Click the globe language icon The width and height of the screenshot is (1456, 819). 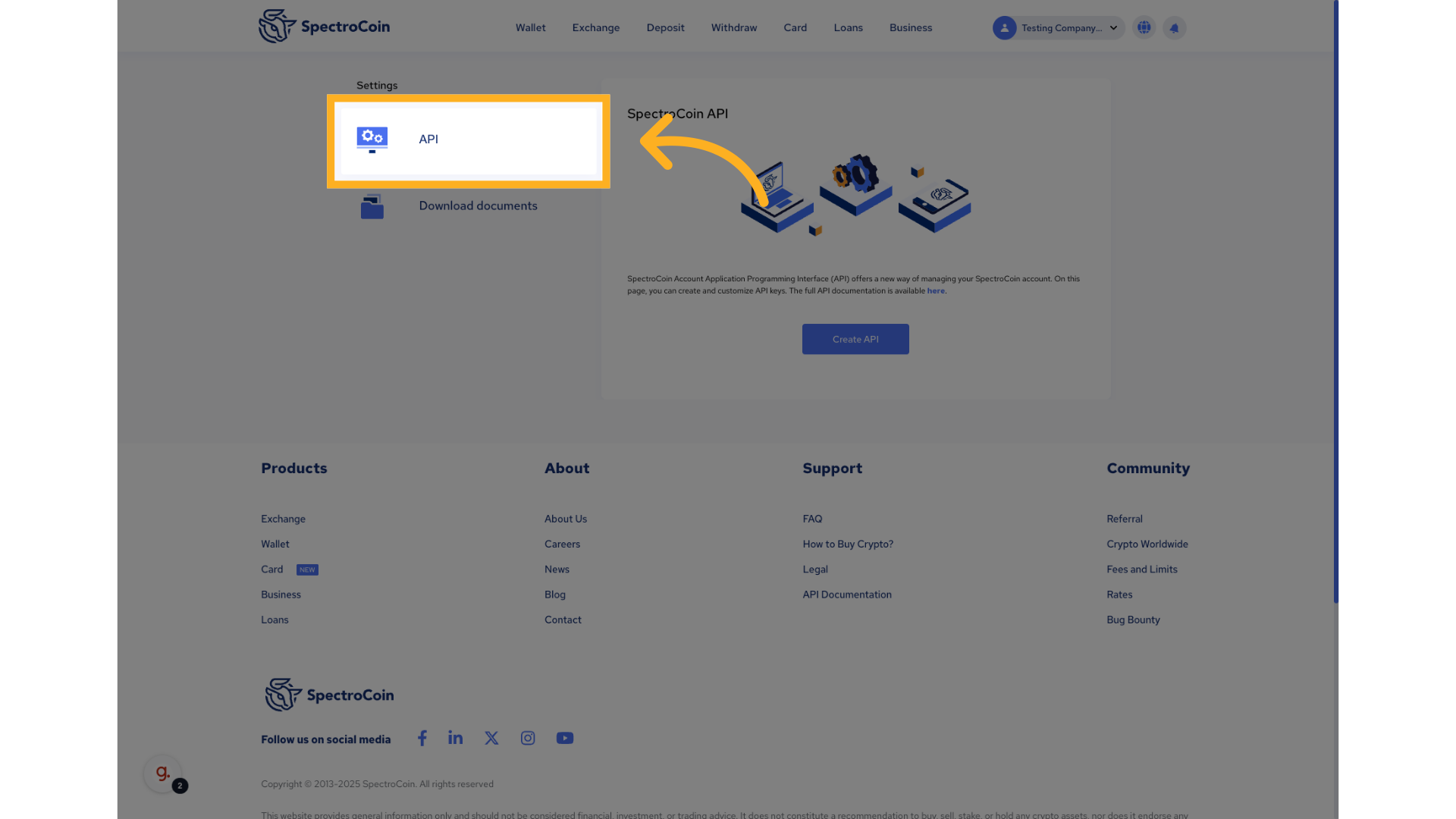point(1144,28)
